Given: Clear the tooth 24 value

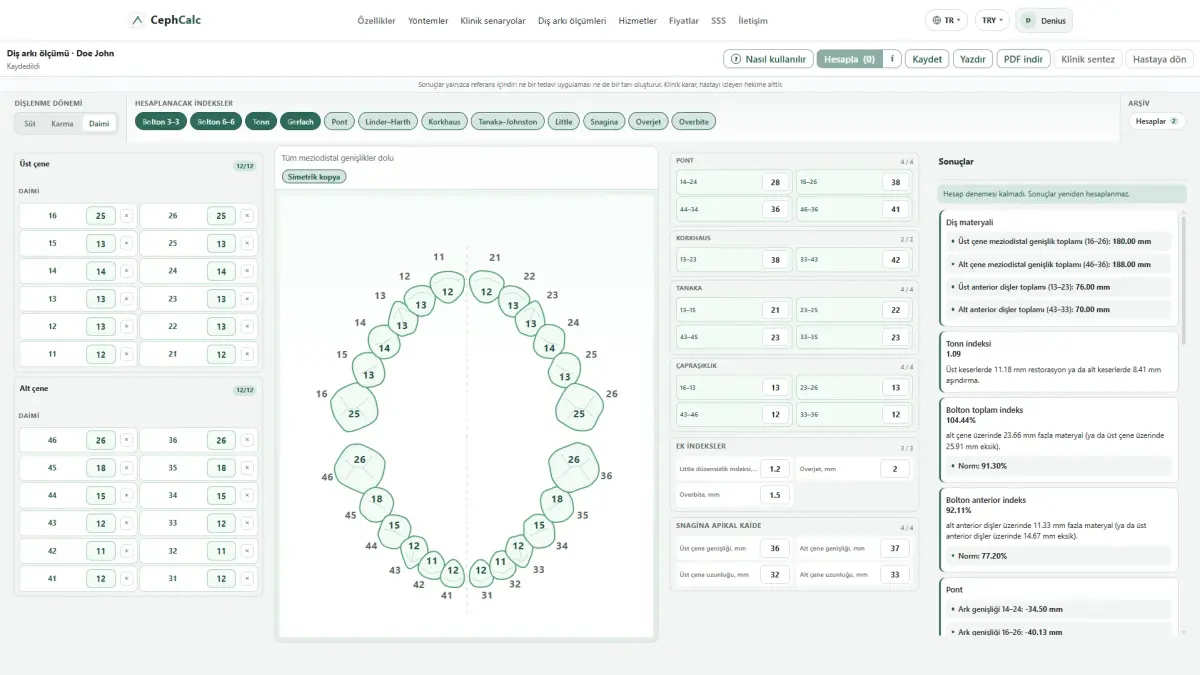Looking at the screenshot, I should (x=247, y=271).
